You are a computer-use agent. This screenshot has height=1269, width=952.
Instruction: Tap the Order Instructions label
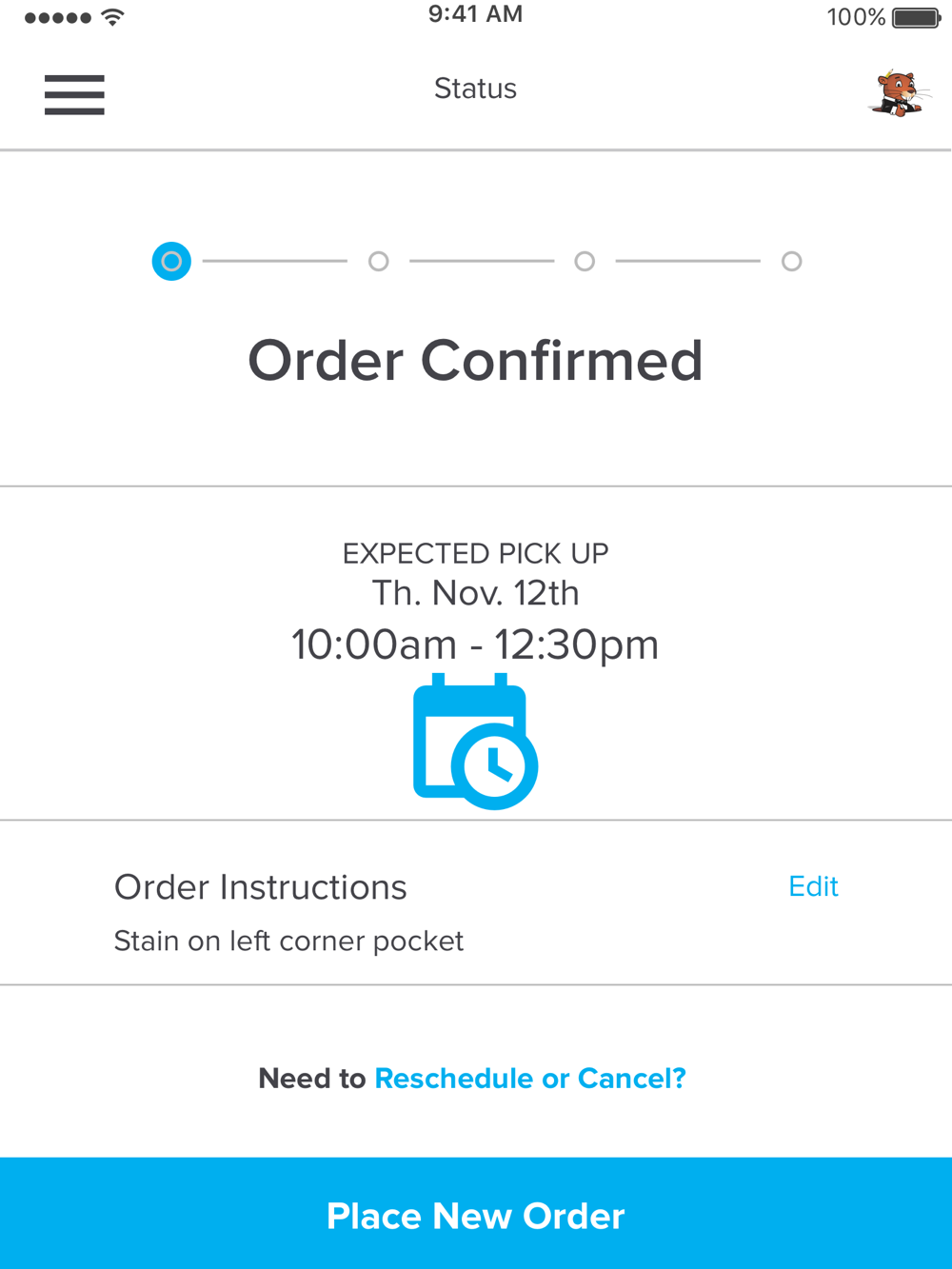coord(260,887)
